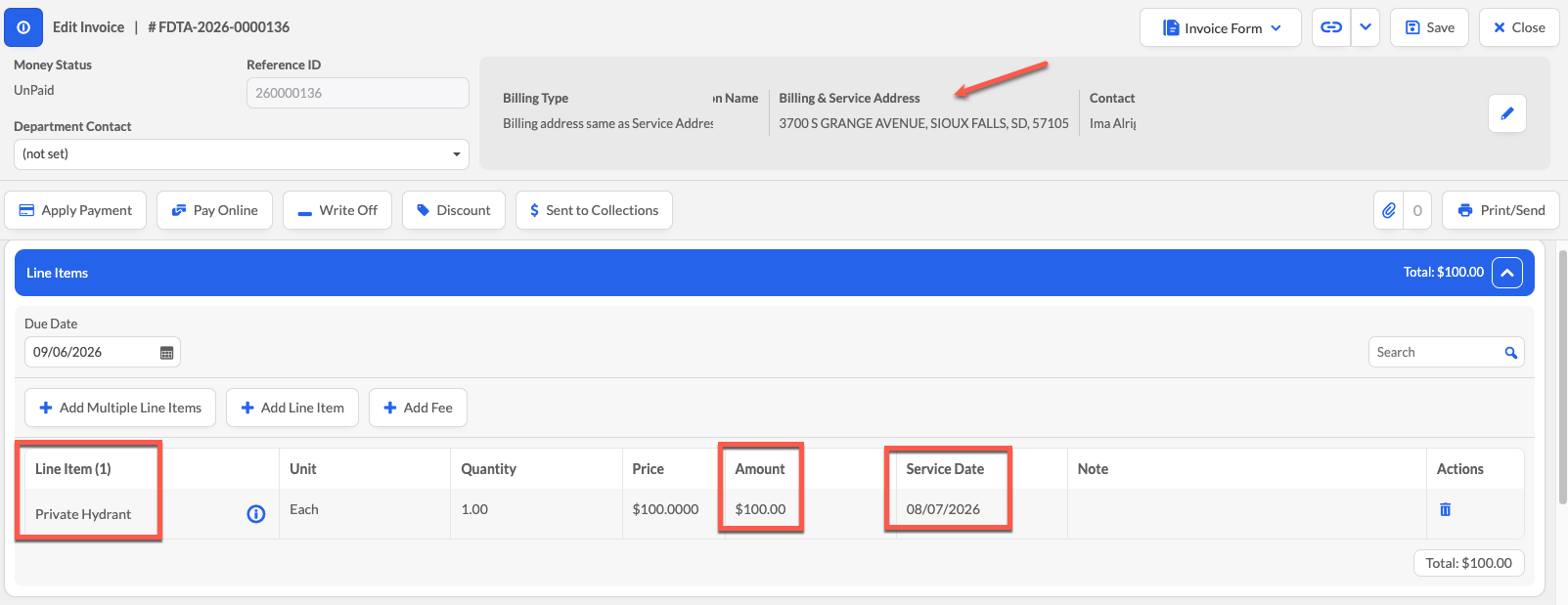Click the Quantity column header

488,469
